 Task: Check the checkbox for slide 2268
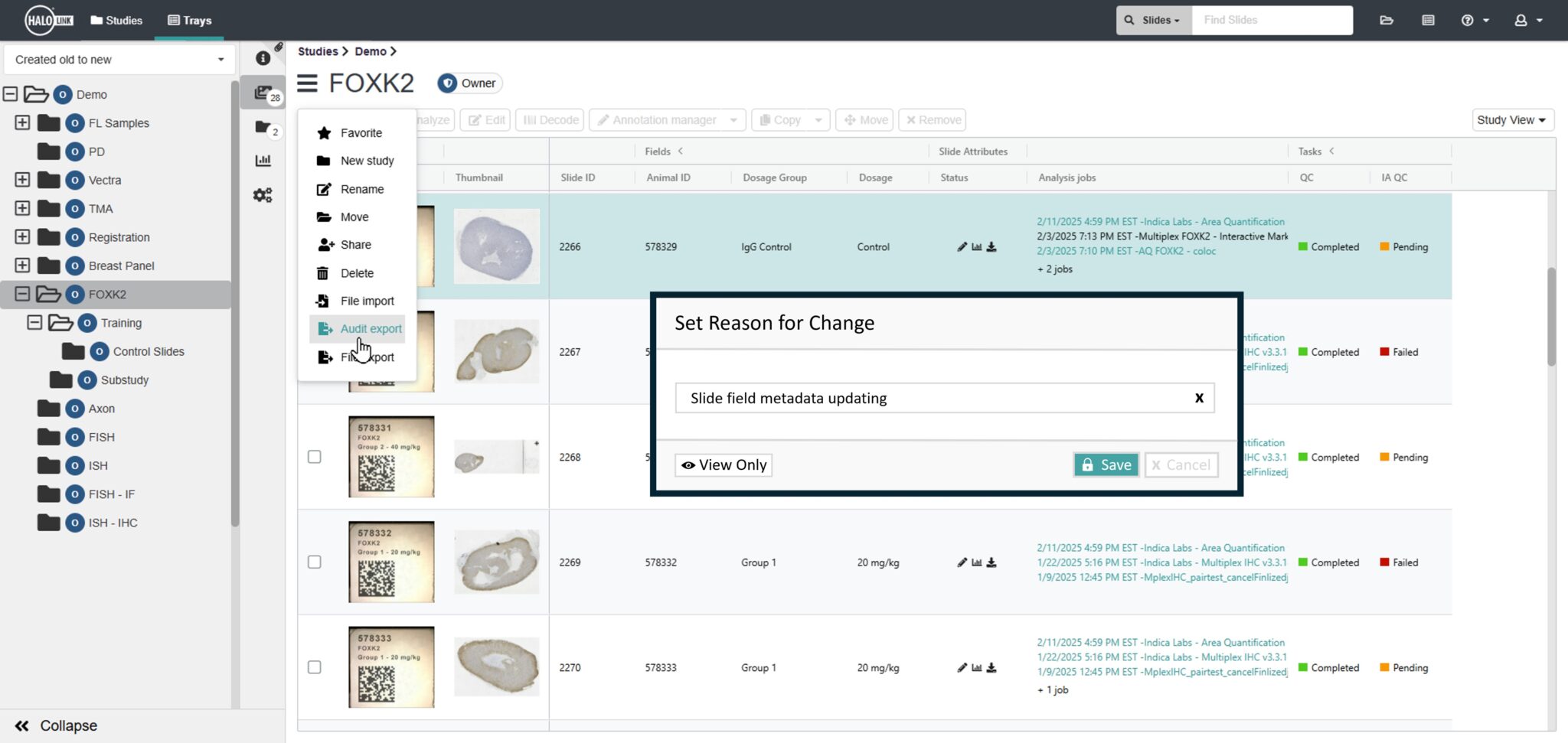click(x=315, y=457)
